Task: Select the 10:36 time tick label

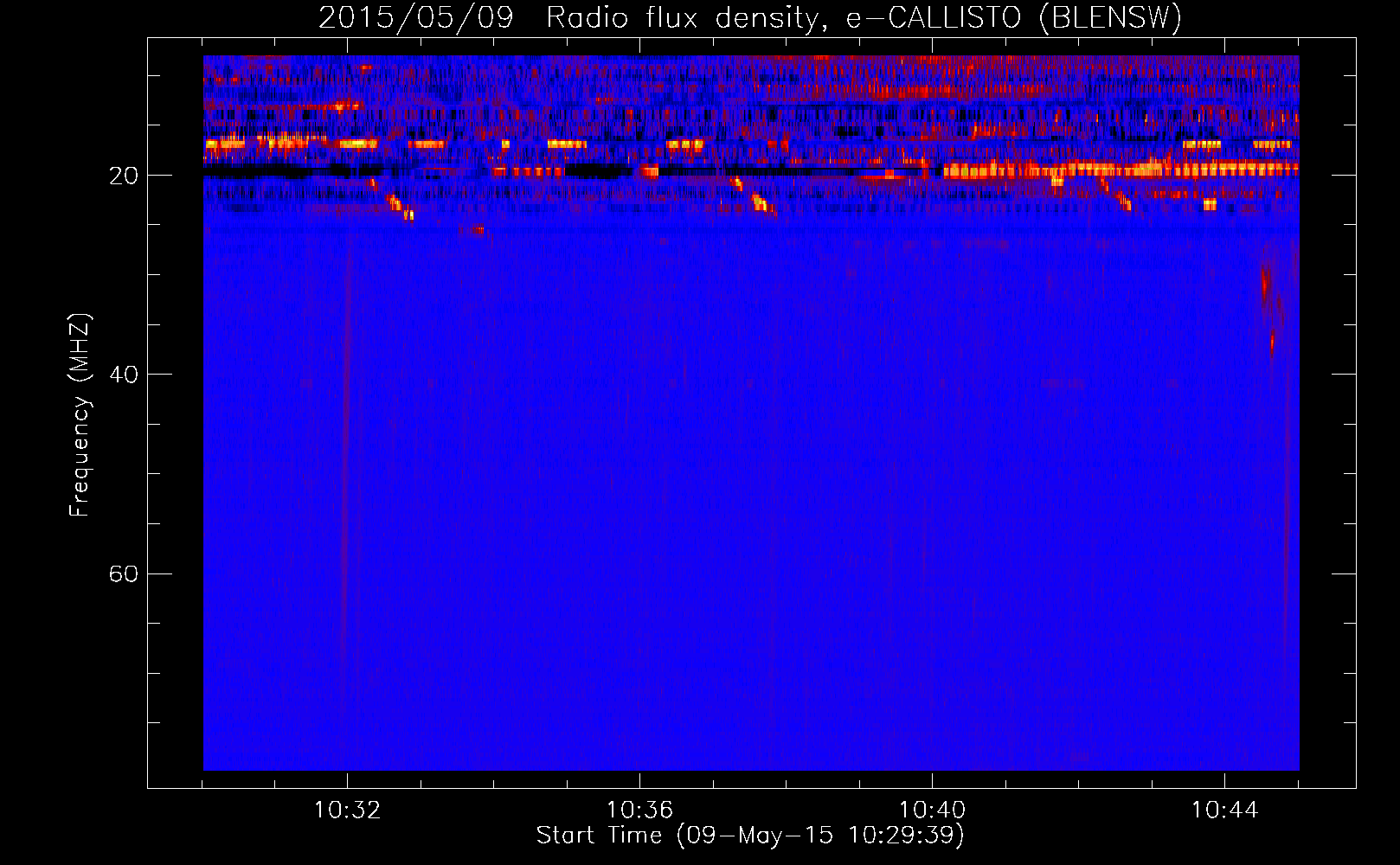Action: pyautogui.click(x=639, y=811)
